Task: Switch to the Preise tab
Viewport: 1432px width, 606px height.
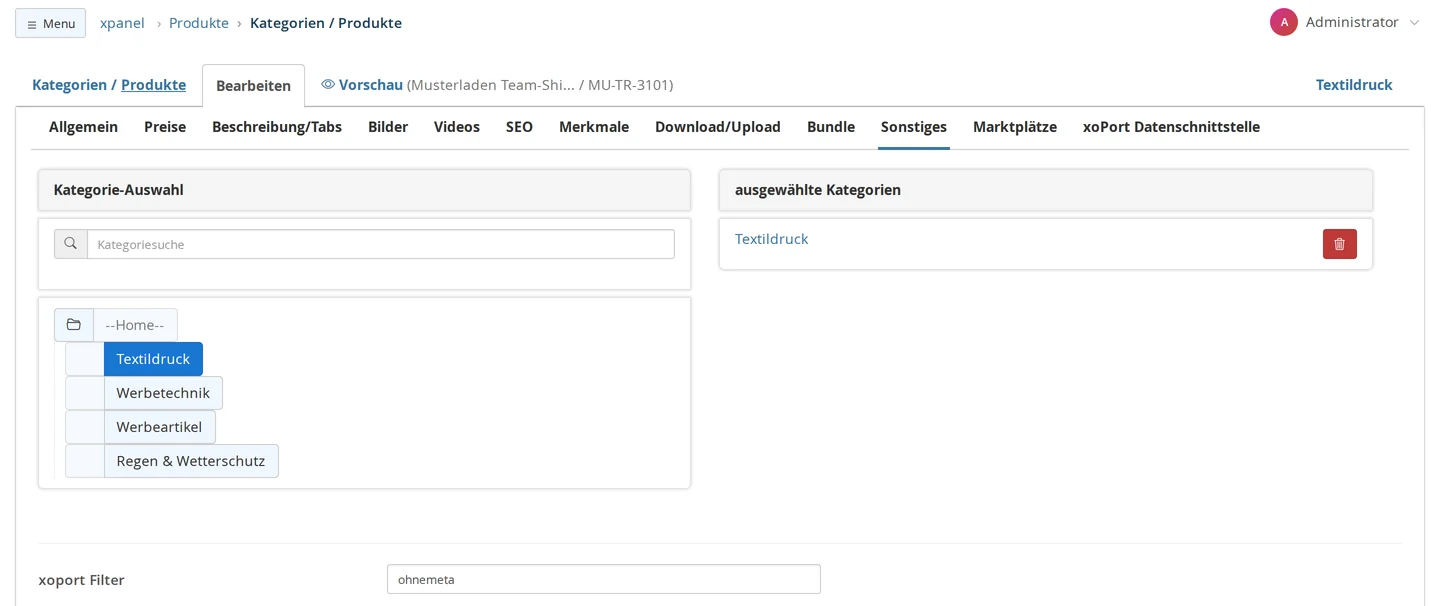Action: click(x=165, y=127)
